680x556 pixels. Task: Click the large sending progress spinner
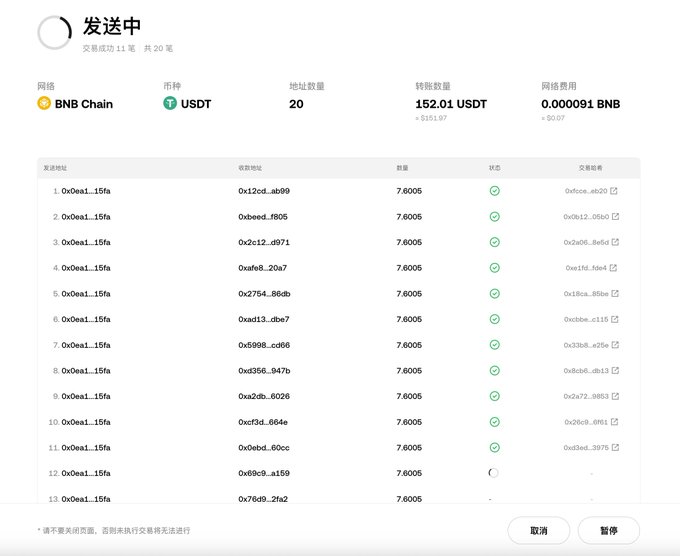point(55,33)
